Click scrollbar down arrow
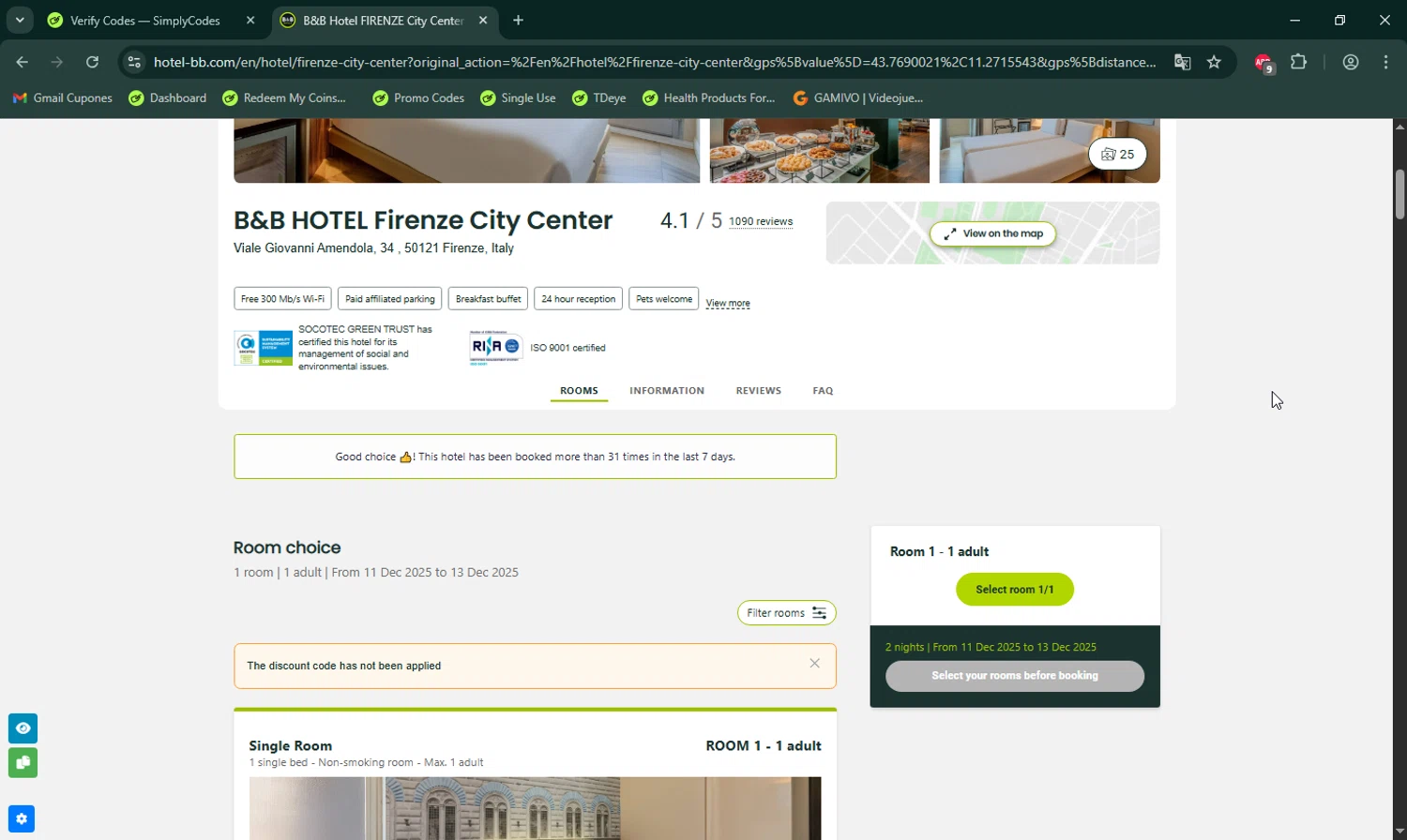 pyautogui.click(x=1399, y=832)
